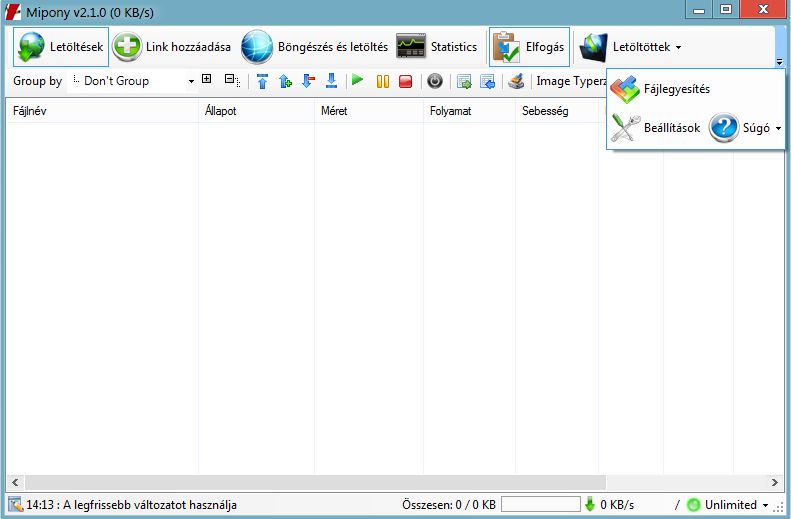Click the clean completed downloads brush icon

click(x=516, y=81)
